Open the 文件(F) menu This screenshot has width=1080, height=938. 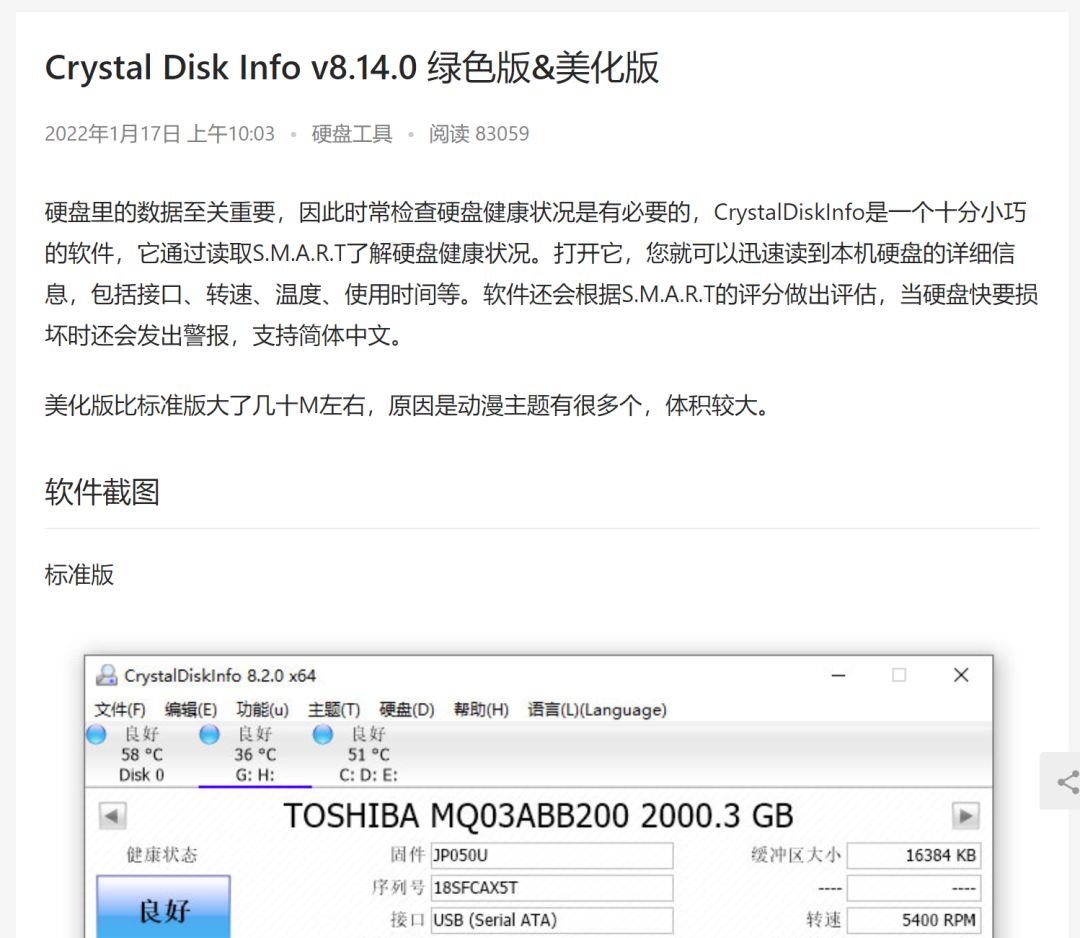tap(120, 709)
